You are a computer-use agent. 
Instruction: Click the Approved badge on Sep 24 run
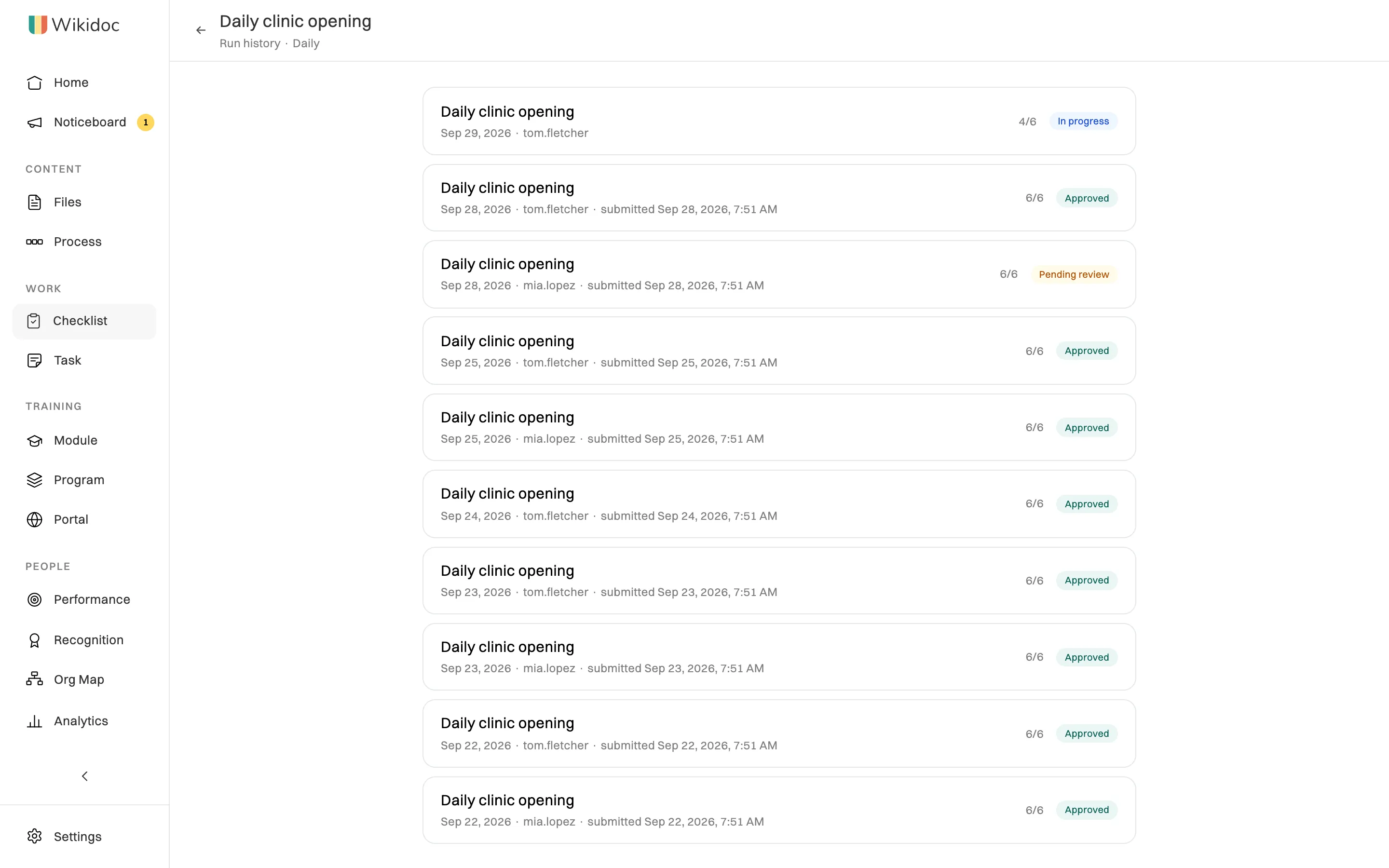(1087, 504)
